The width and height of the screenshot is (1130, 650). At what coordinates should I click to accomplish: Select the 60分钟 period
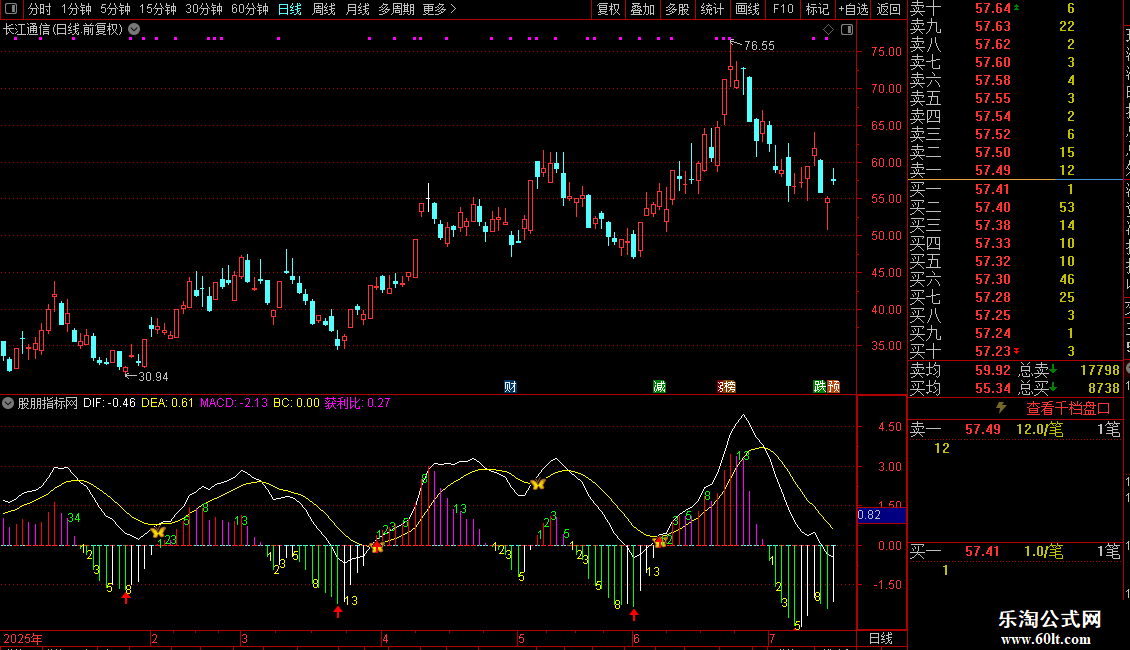click(x=250, y=9)
